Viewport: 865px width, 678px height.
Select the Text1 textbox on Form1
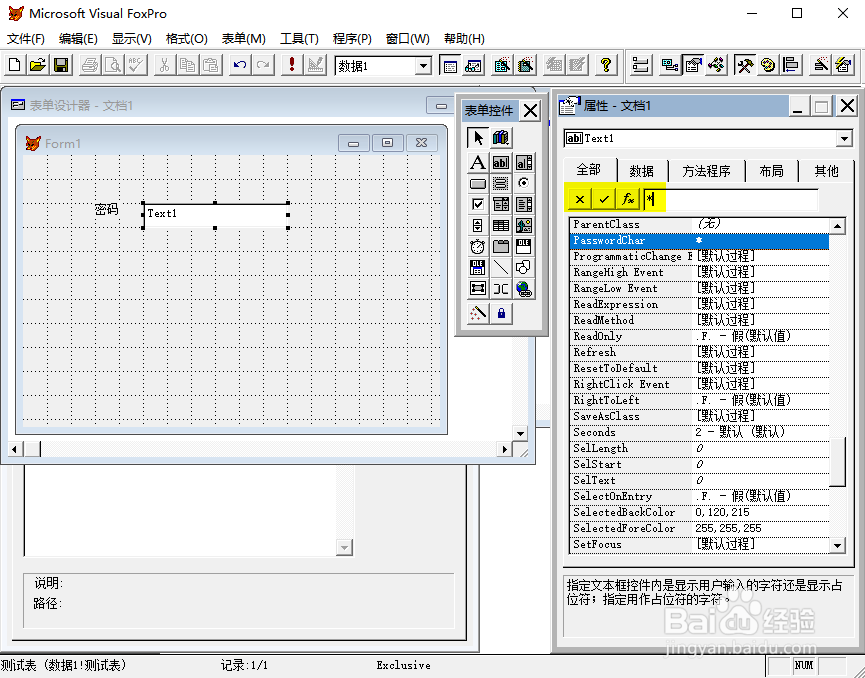tap(216, 215)
